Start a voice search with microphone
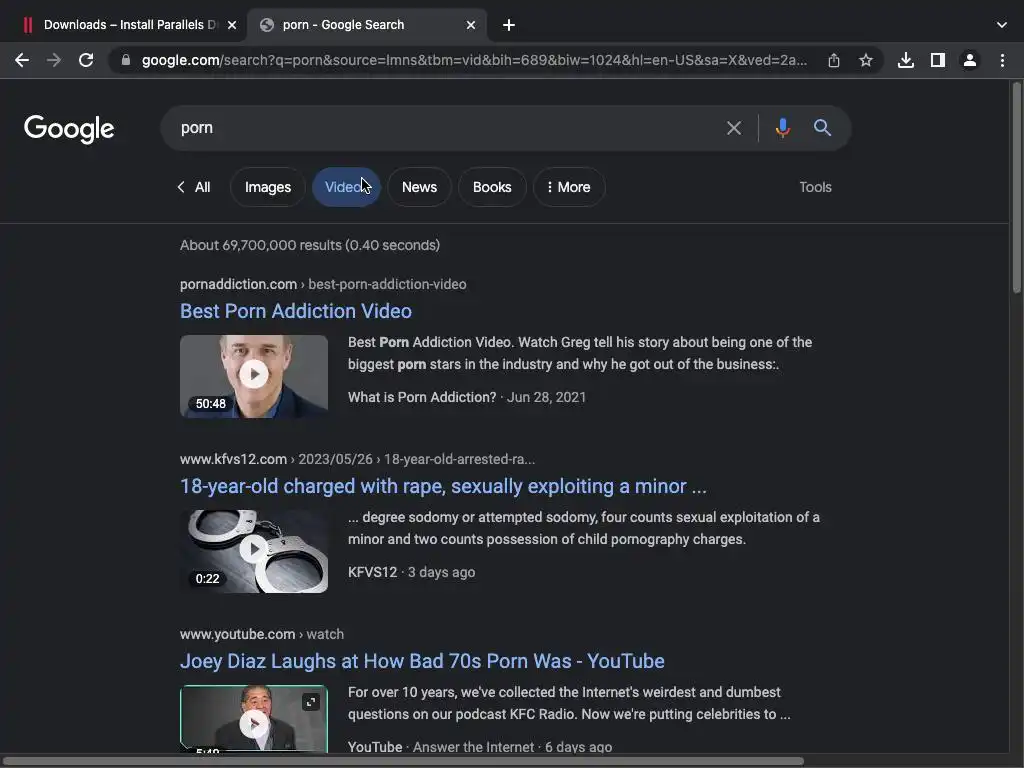This screenshot has width=1024, height=768. tap(783, 128)
